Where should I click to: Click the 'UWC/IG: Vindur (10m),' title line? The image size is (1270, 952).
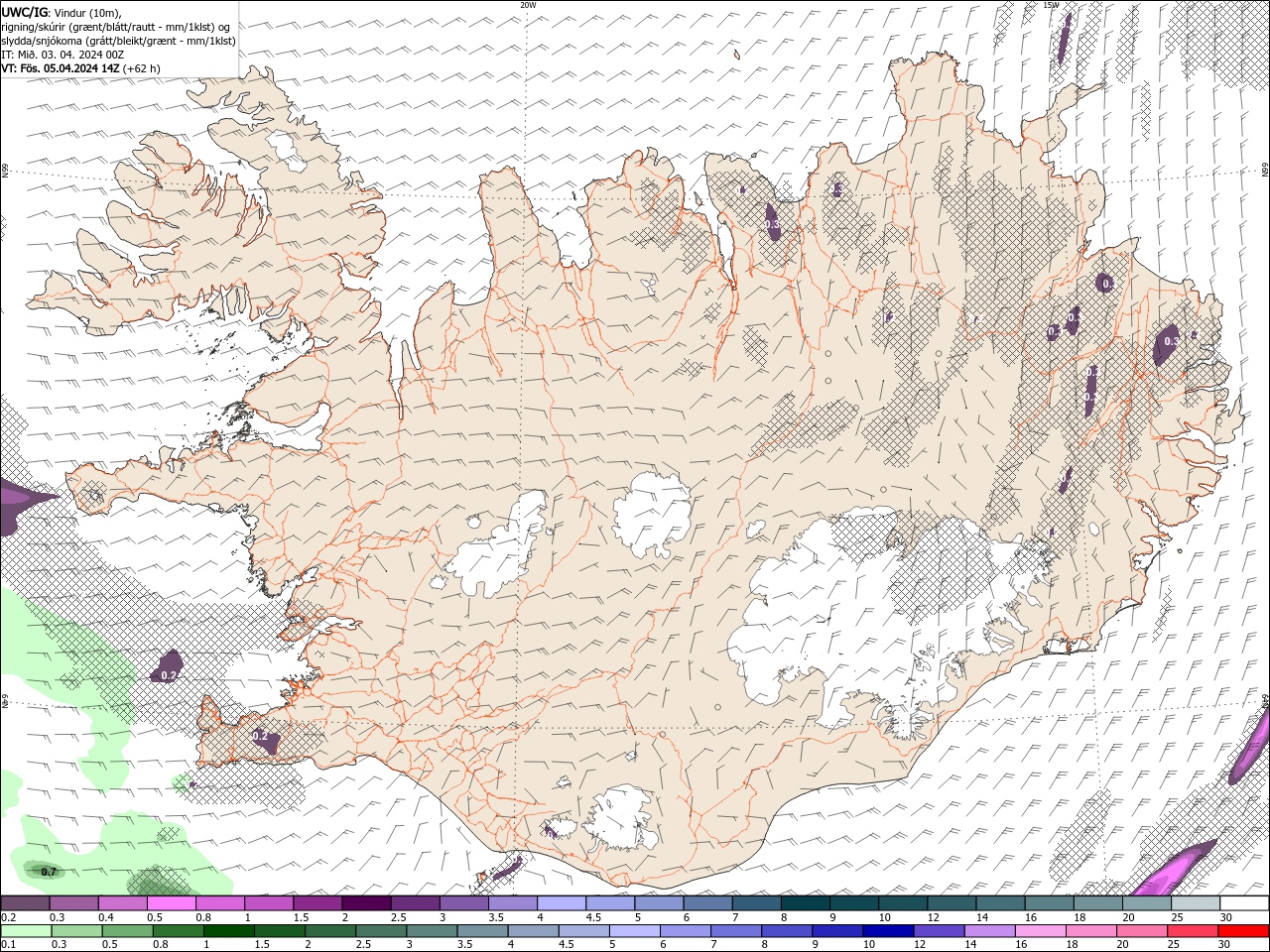[x=62, y=12]
